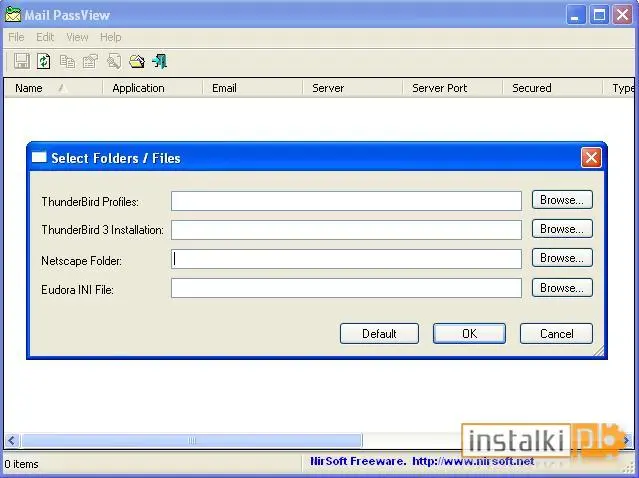Image resolution: width=639 pixels, height=478 pixels.
Task: Sort by the Server Port column header
Action: pyautogui.click(x=452, y=88)
